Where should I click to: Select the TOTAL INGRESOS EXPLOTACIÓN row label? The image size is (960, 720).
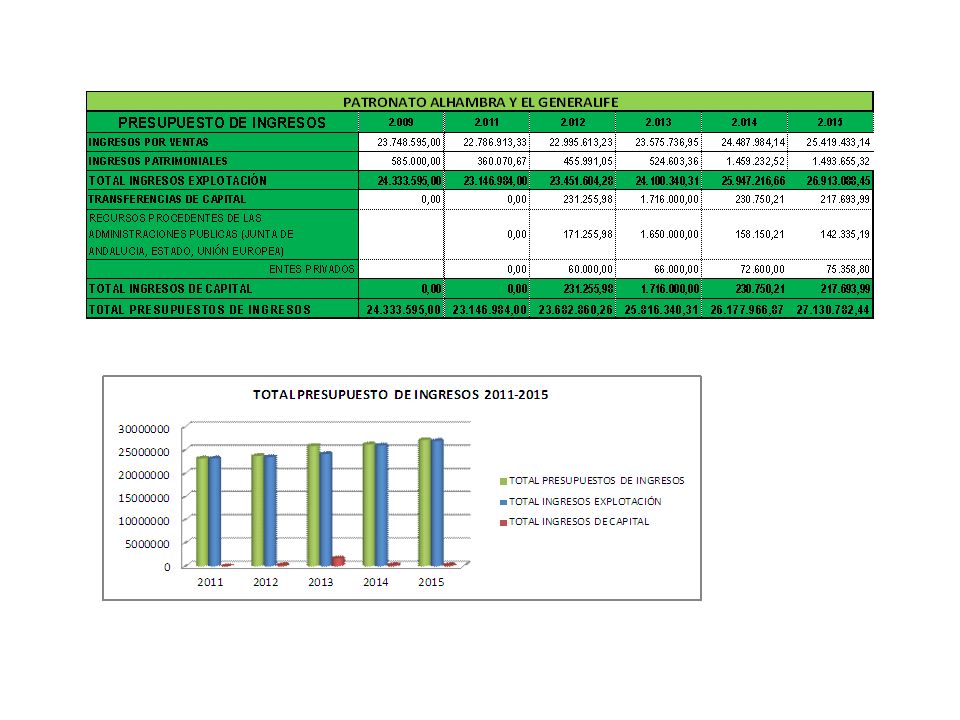pos(178,181)
